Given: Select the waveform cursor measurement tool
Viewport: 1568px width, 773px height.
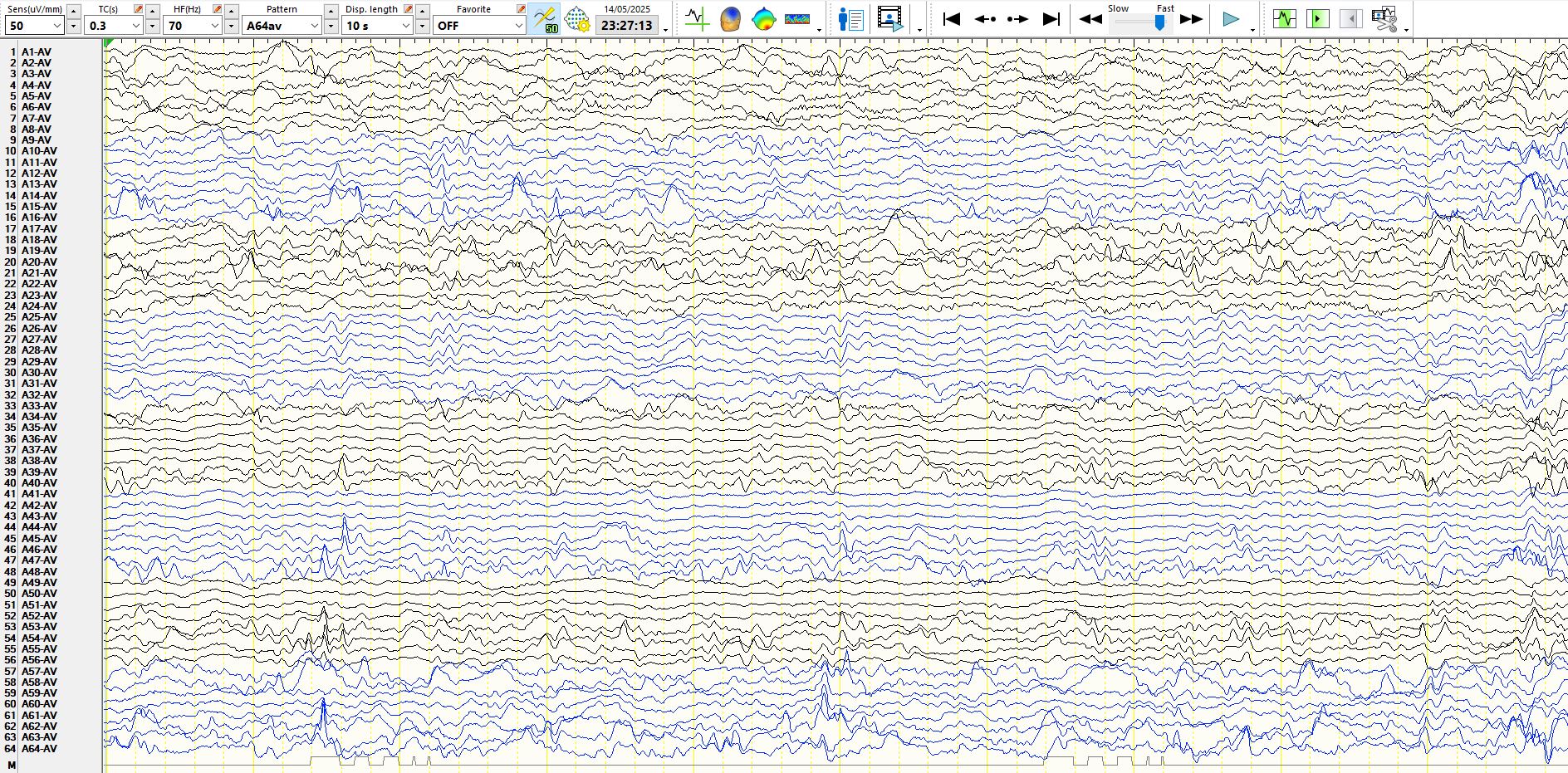Looking at the screenshot, I should point(697,18).
